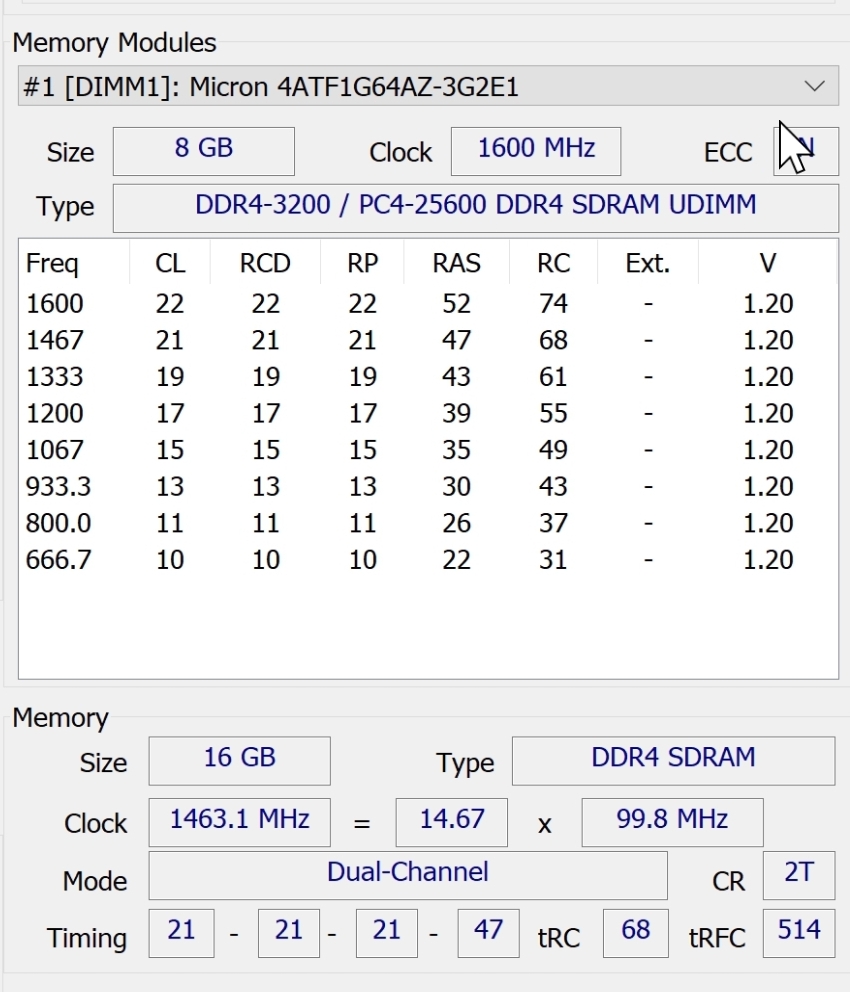Open the DIMM1 Micron module dropdown
Image resolution: width=850 pixels, height=992 pixels.
(x=428, y=86)
